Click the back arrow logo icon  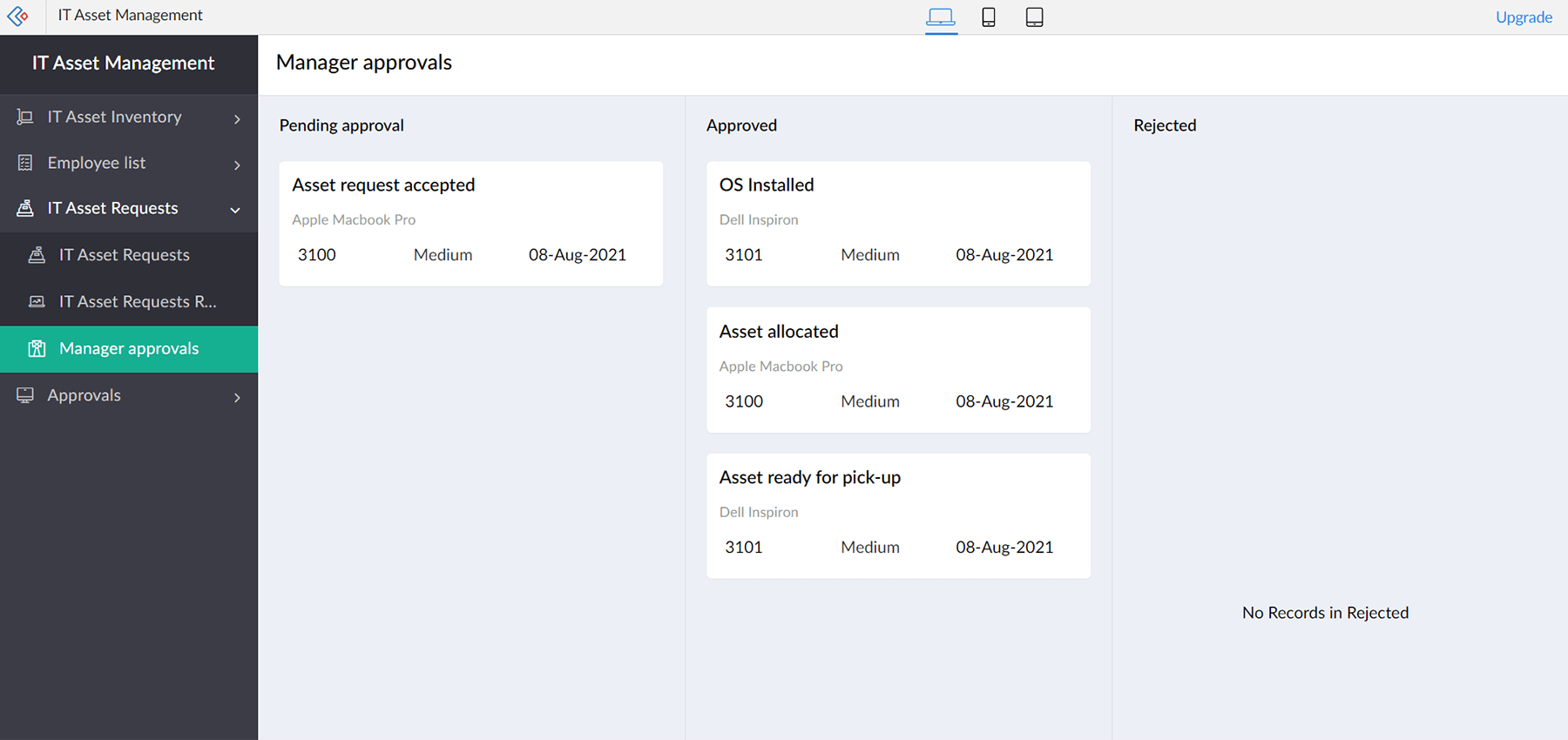tap(17, 16)
